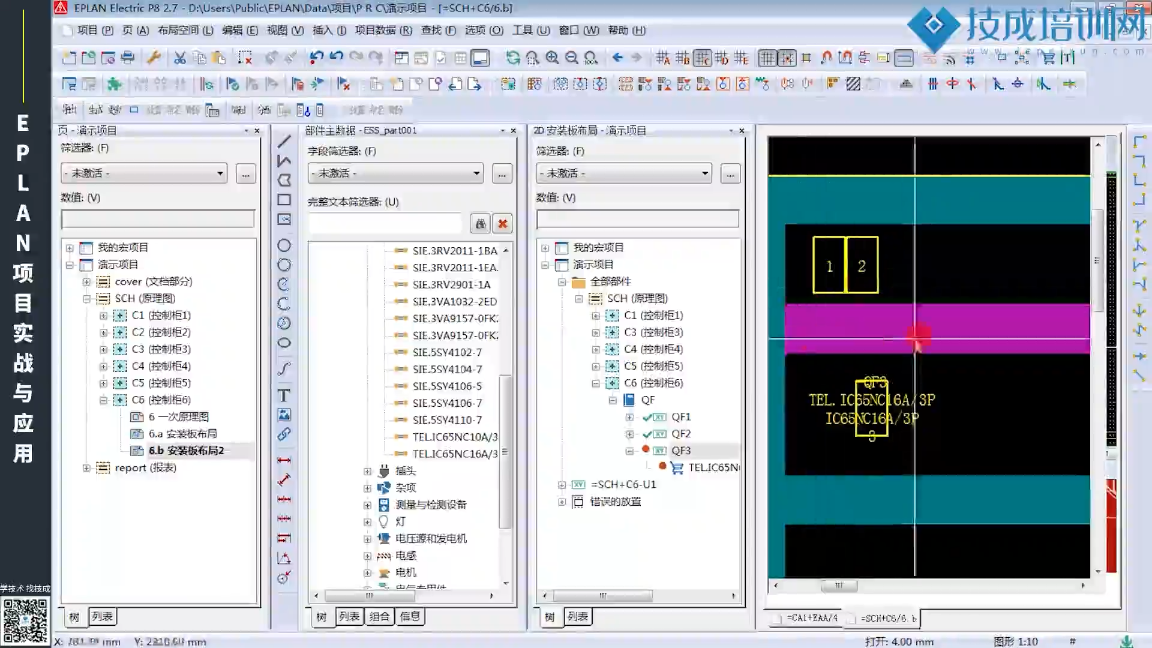Open the 插入(I) menu
The image size is (1152, 648).
[x=329, y=30]
